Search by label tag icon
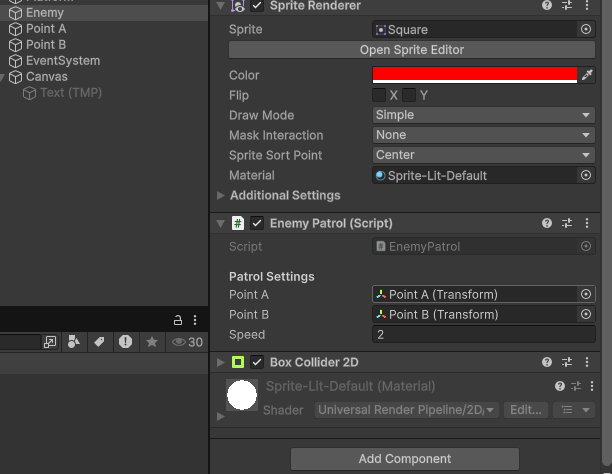This screenshot has width=612, height=474. click(99, 342)
